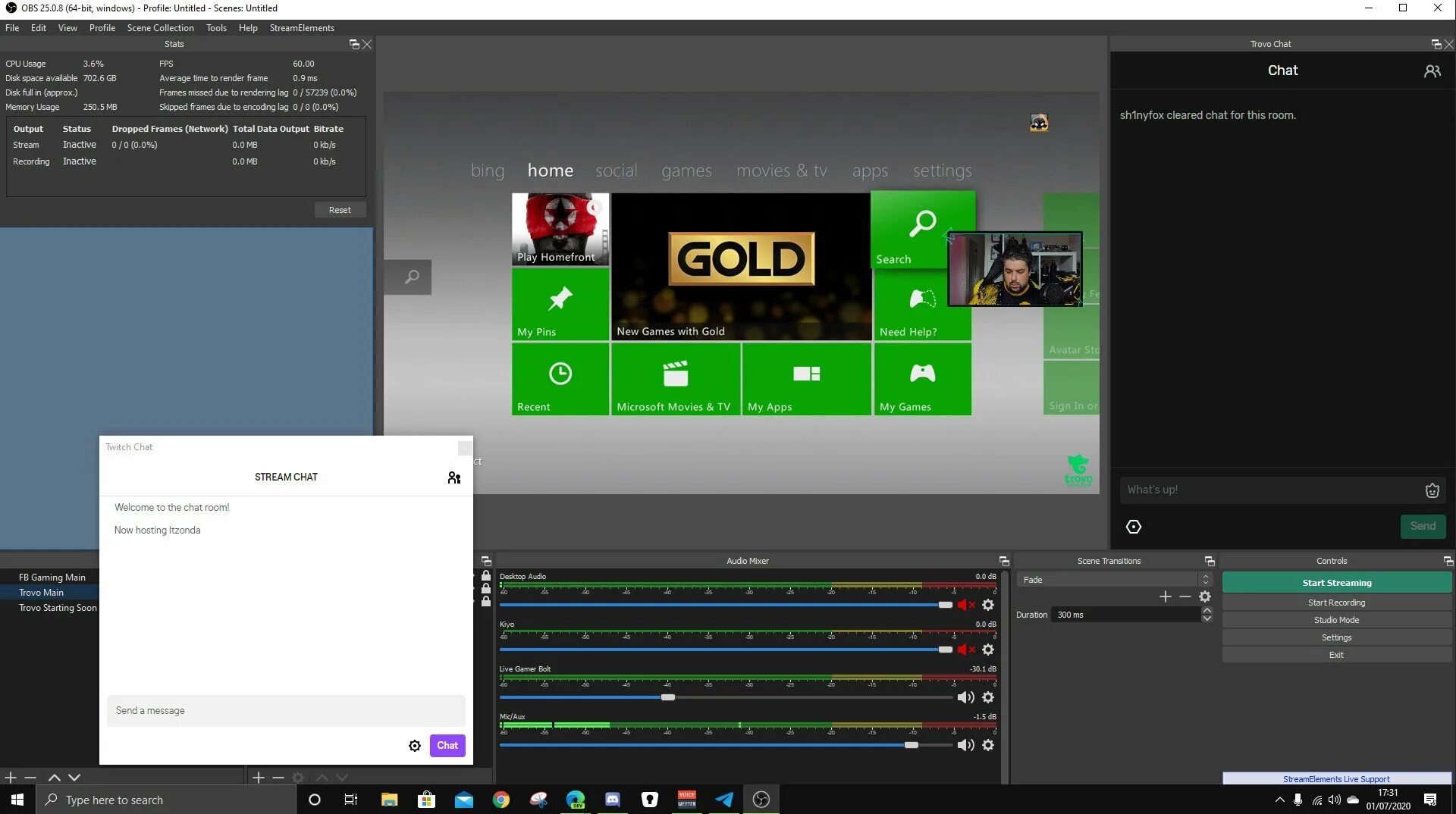Open Mic/Aux audio settings gear
The height and width of the screenshot is (814, 1456).
tap(988, 745)
